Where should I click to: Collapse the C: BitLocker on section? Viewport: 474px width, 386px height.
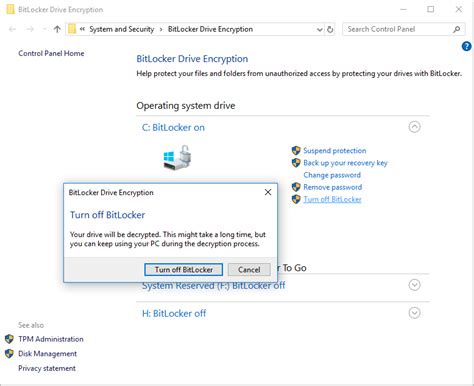coord(414,127)
